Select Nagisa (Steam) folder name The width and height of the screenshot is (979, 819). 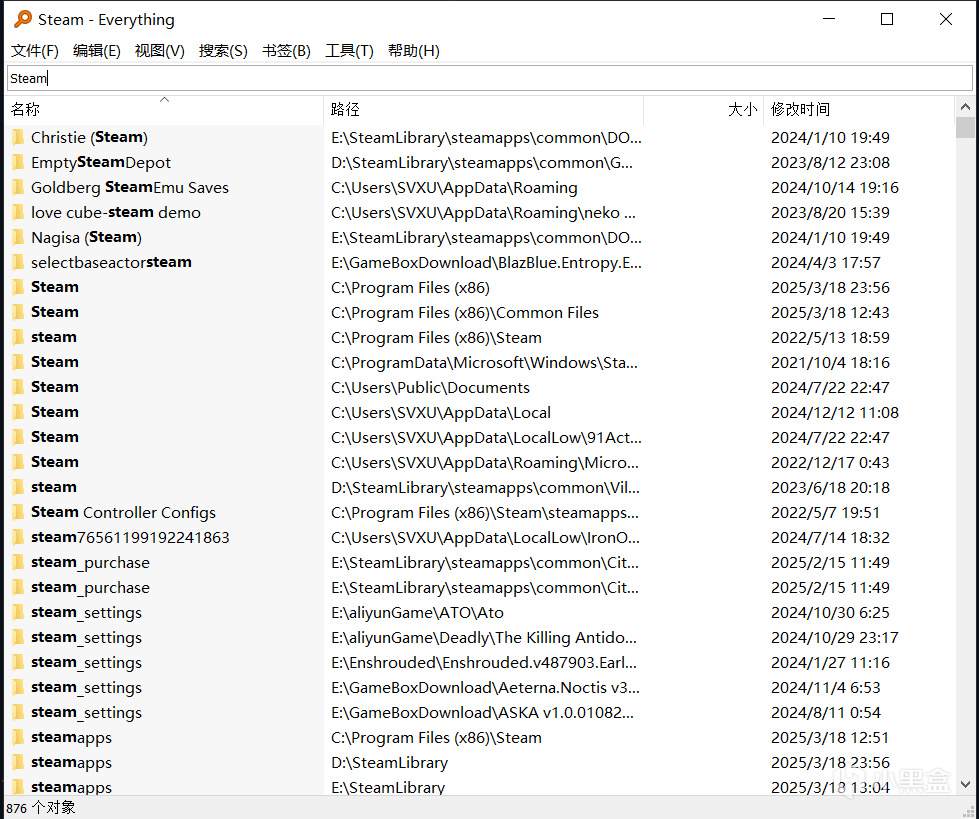(x=86, y=237)
